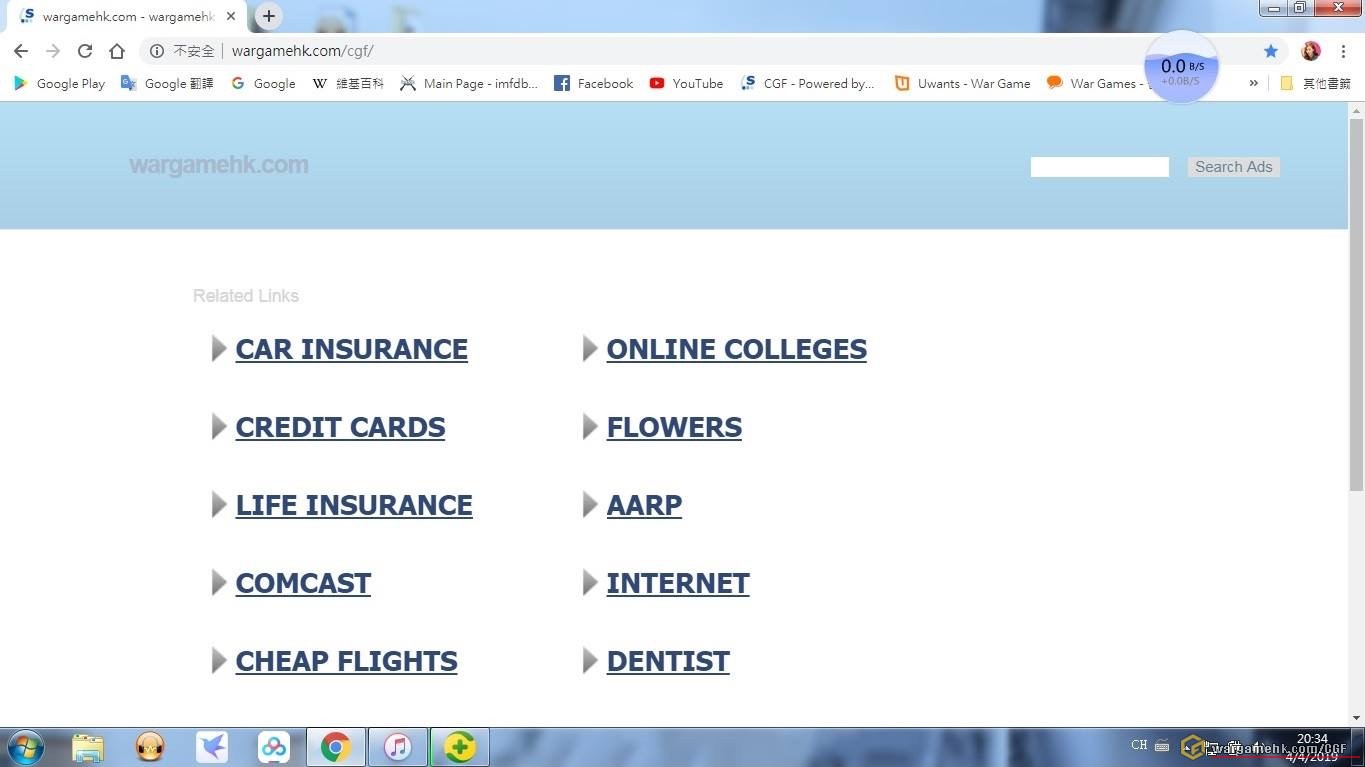
Task: Open the Facebook bookmark
Action: click(593, 83)
